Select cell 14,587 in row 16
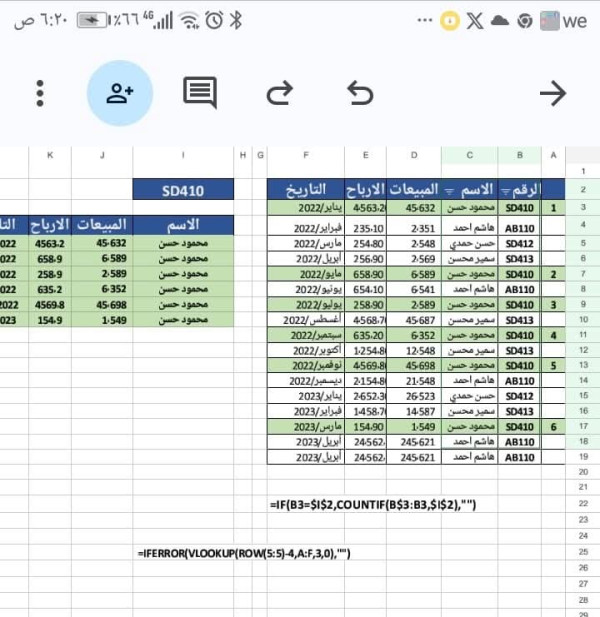Image resolution: width=600 pixels, height=617 pixels. pyautogui.click(x=414, y=412)
